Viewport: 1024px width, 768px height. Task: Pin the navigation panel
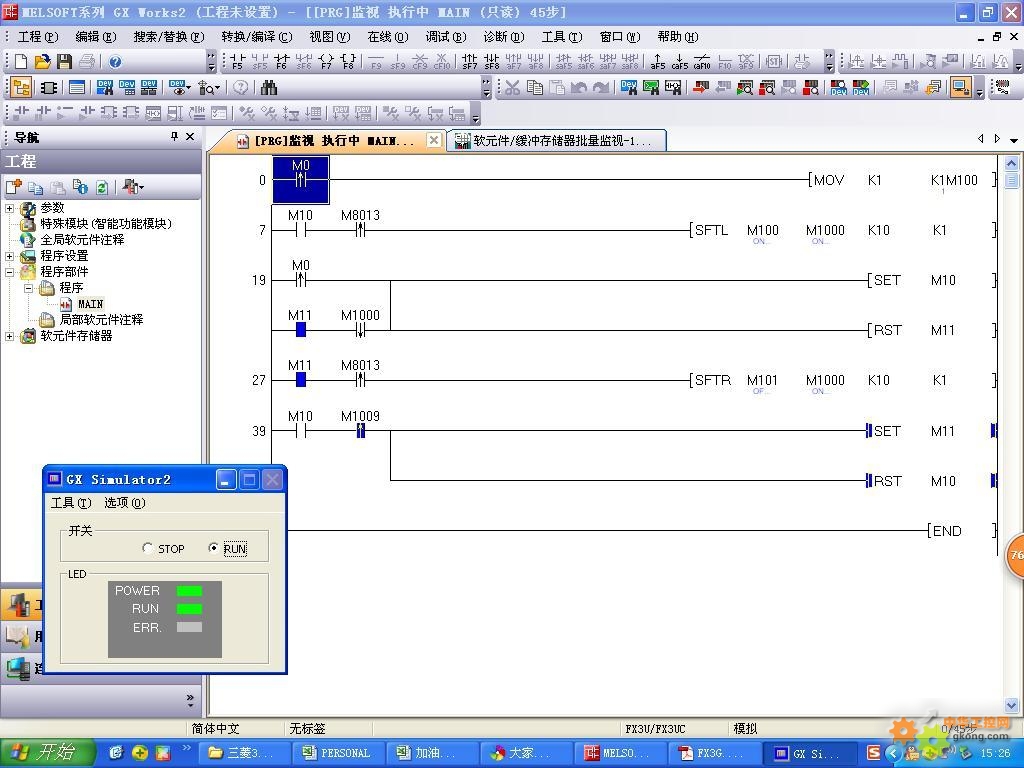[174, 136]
